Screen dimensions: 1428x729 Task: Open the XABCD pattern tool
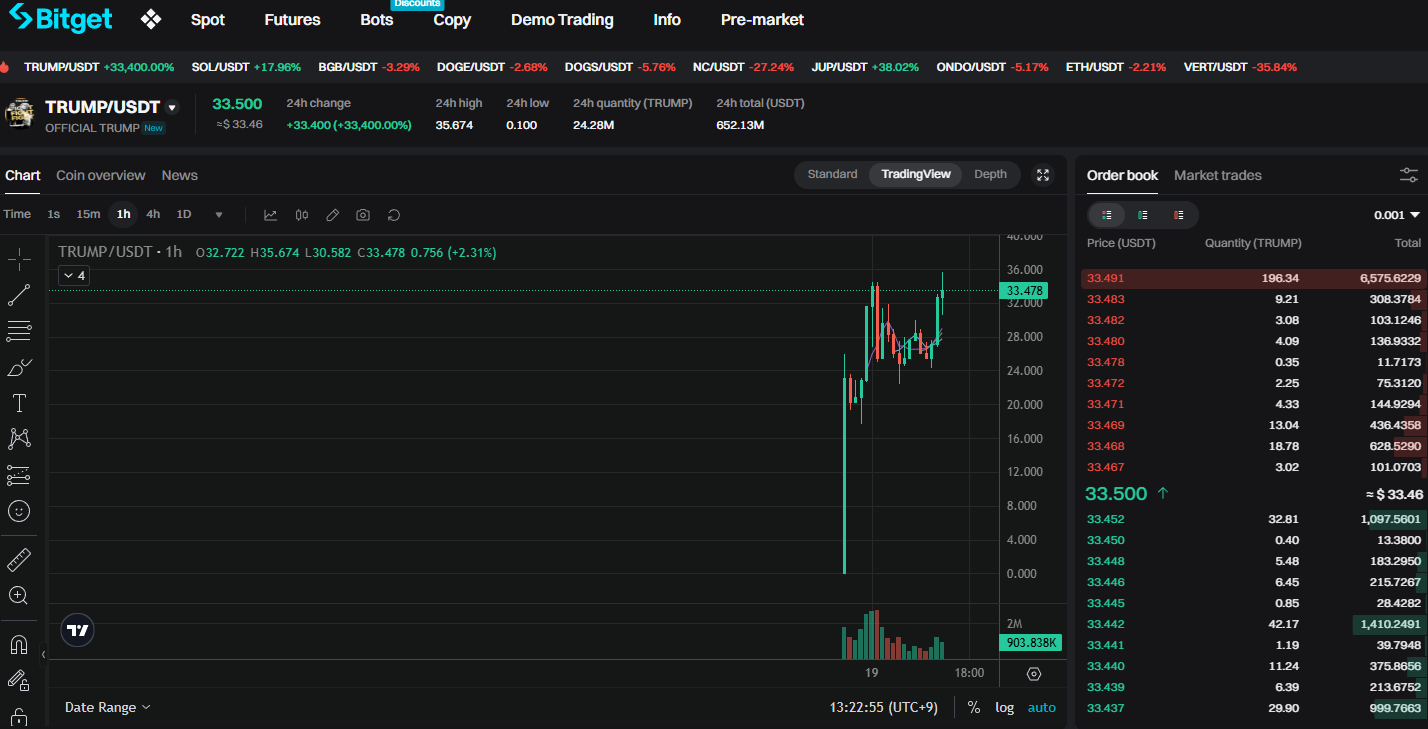(x=19, y=439)
